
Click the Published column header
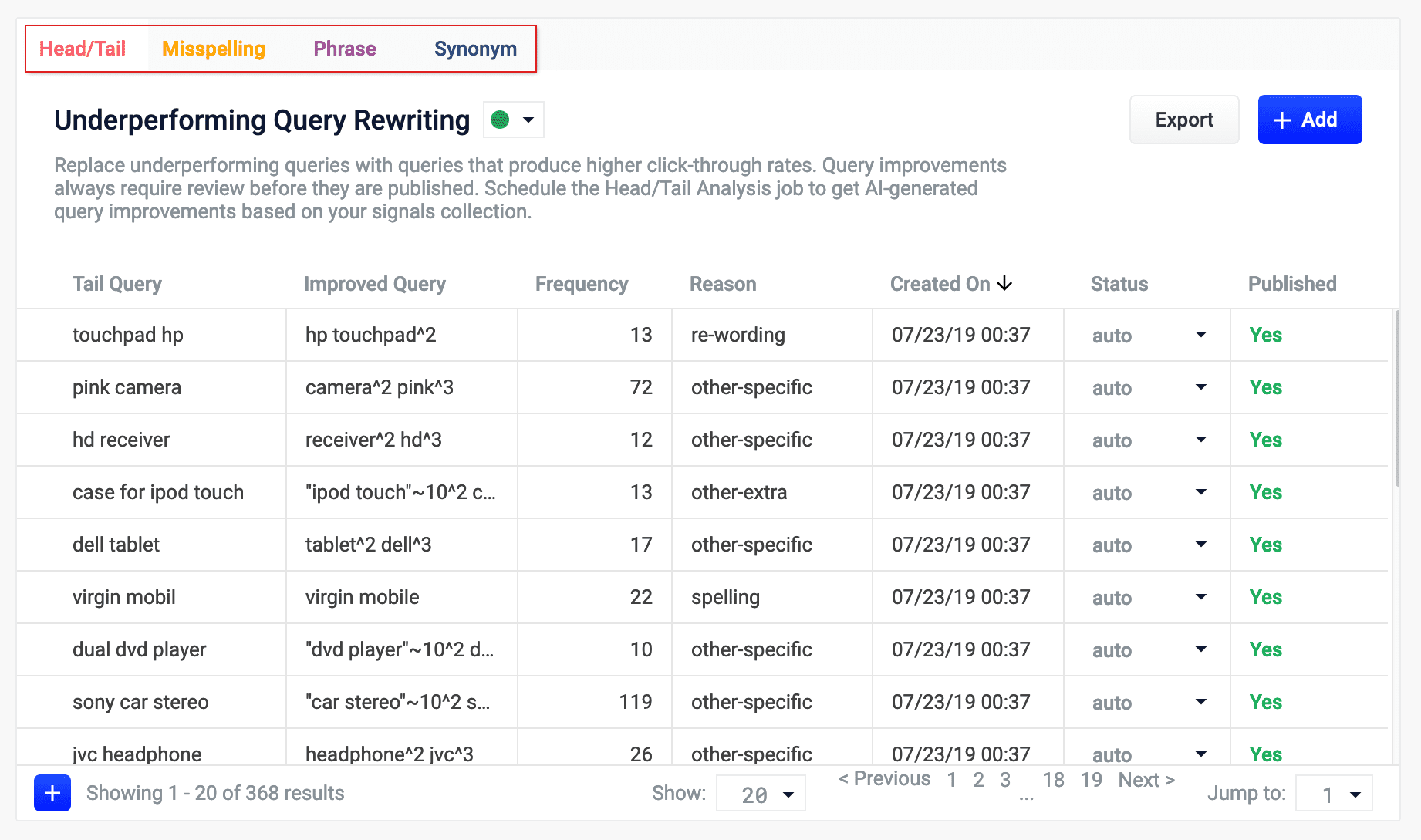point(1292,284)
